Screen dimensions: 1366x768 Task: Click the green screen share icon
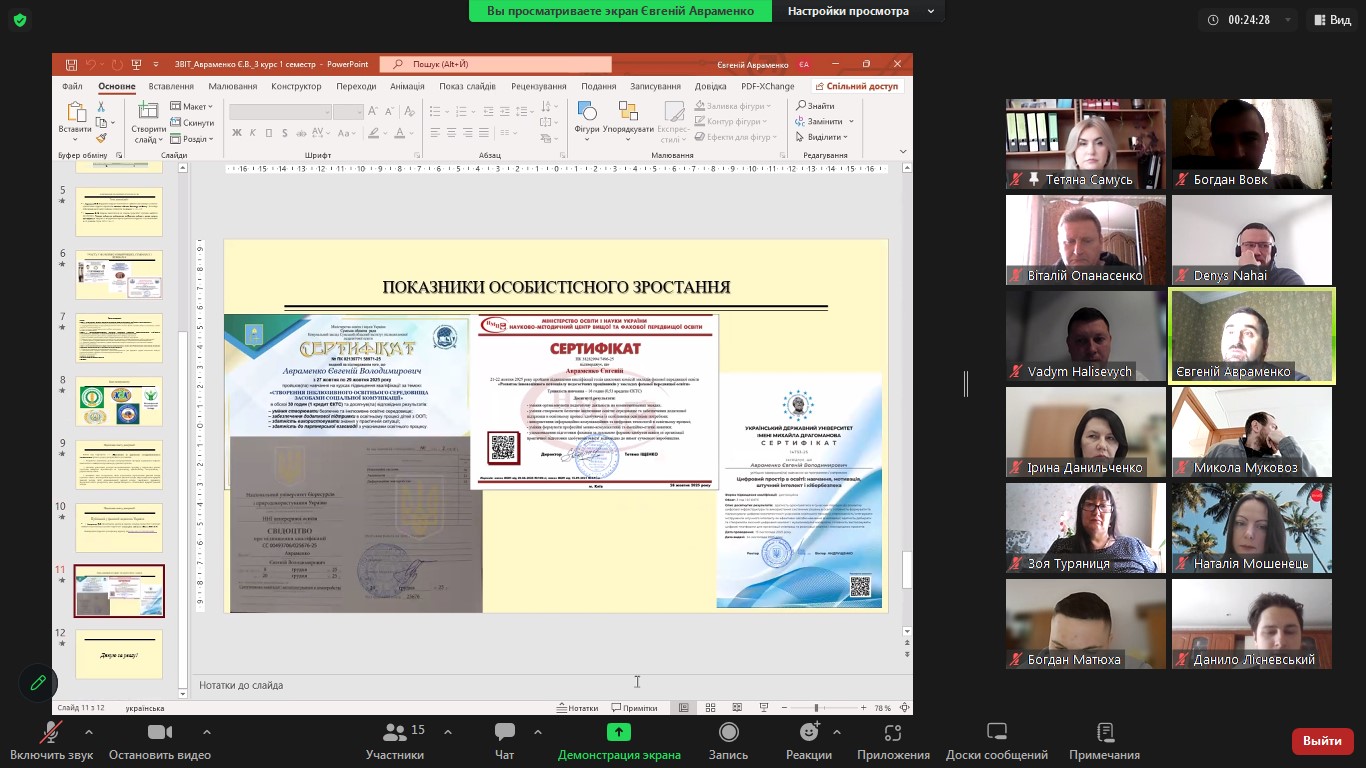pos(619,733)
